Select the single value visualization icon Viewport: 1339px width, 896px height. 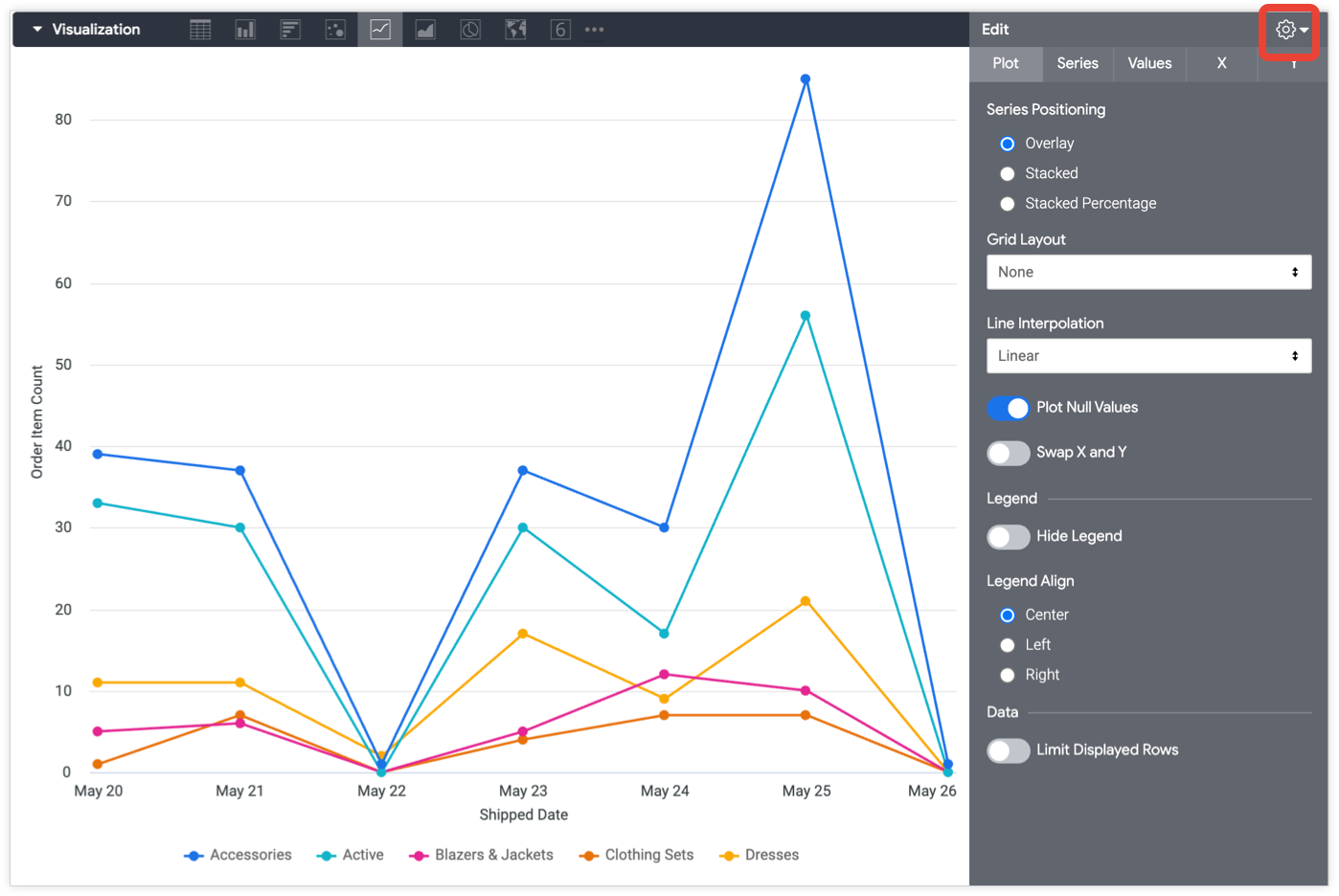click(560, 30)
